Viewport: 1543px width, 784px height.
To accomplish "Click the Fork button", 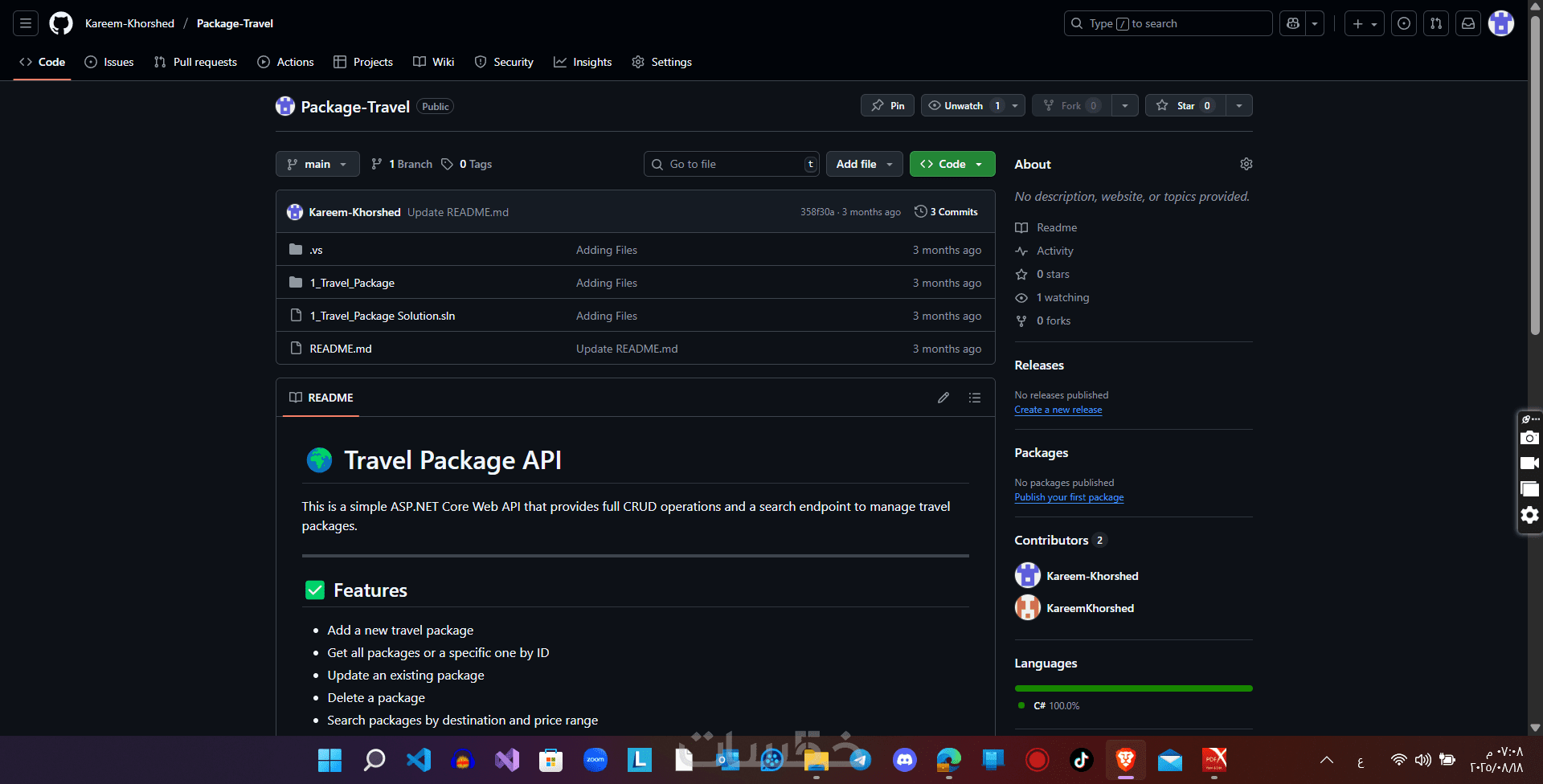I will [x=1071, y=105].
